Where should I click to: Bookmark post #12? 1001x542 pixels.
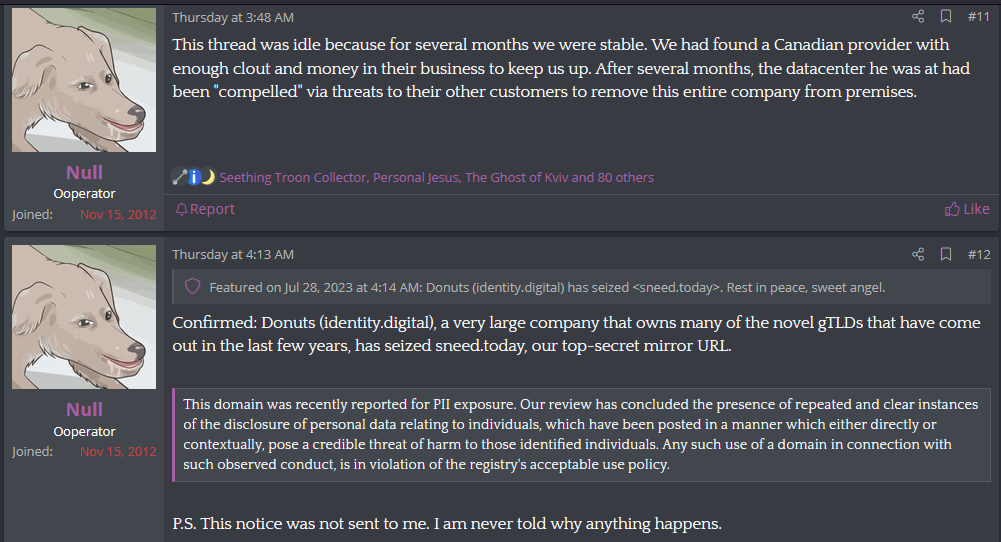(x=945, y=254)
